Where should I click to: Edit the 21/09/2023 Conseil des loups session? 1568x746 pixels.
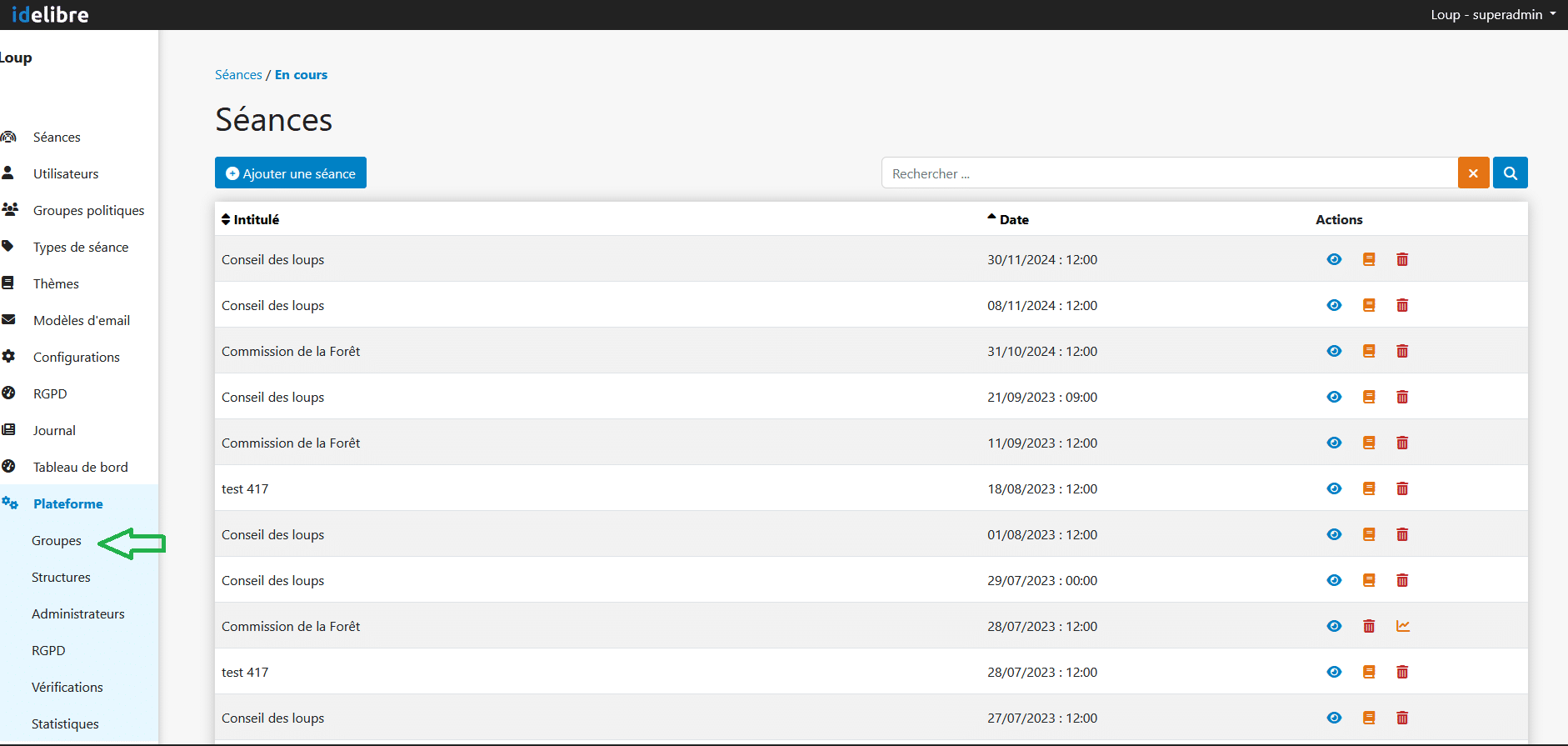(1369, 397)
